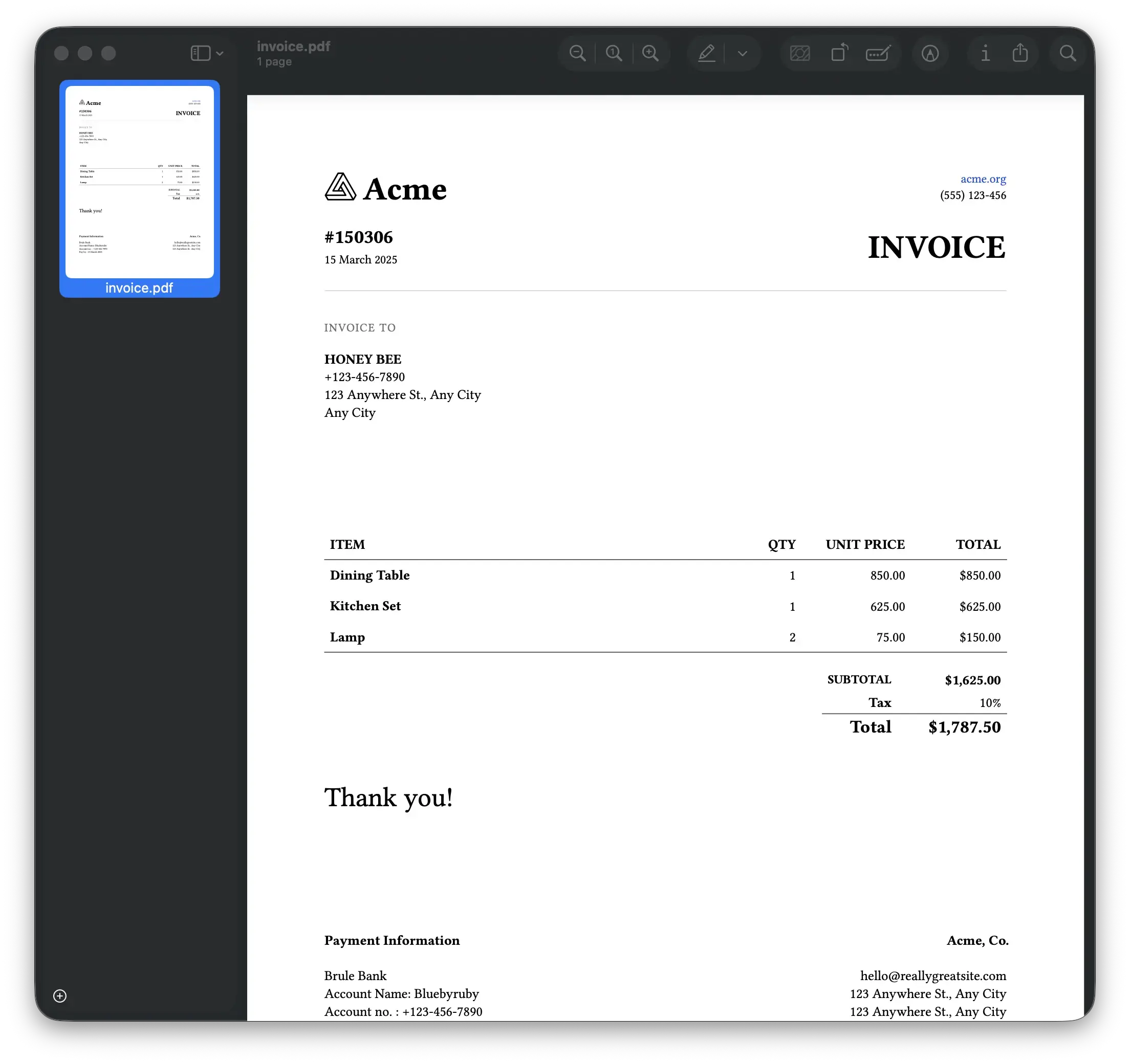Click the phone number (555) 123-456
Viewport: 1130px width, 1064px height.
click(973, 195)
